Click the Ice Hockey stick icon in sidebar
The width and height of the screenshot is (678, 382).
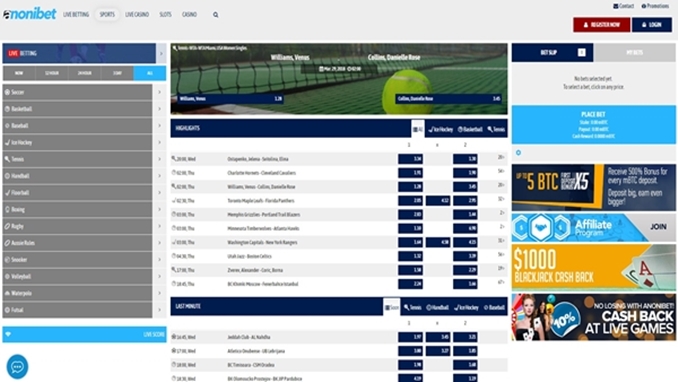(7, 142)
